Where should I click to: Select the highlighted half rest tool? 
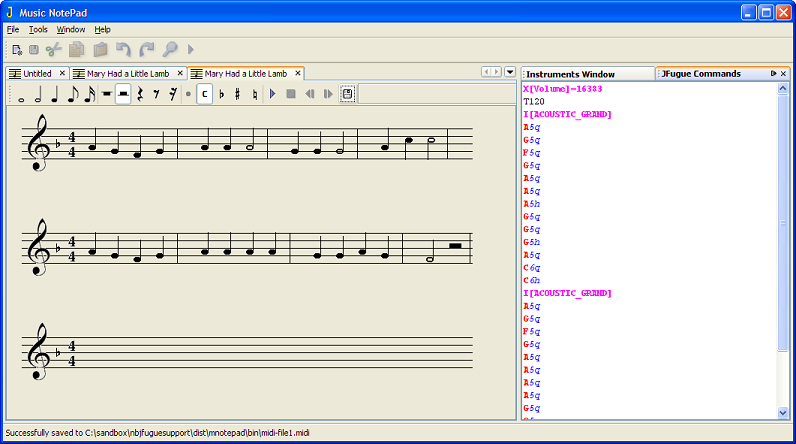[x=123, y=94]
